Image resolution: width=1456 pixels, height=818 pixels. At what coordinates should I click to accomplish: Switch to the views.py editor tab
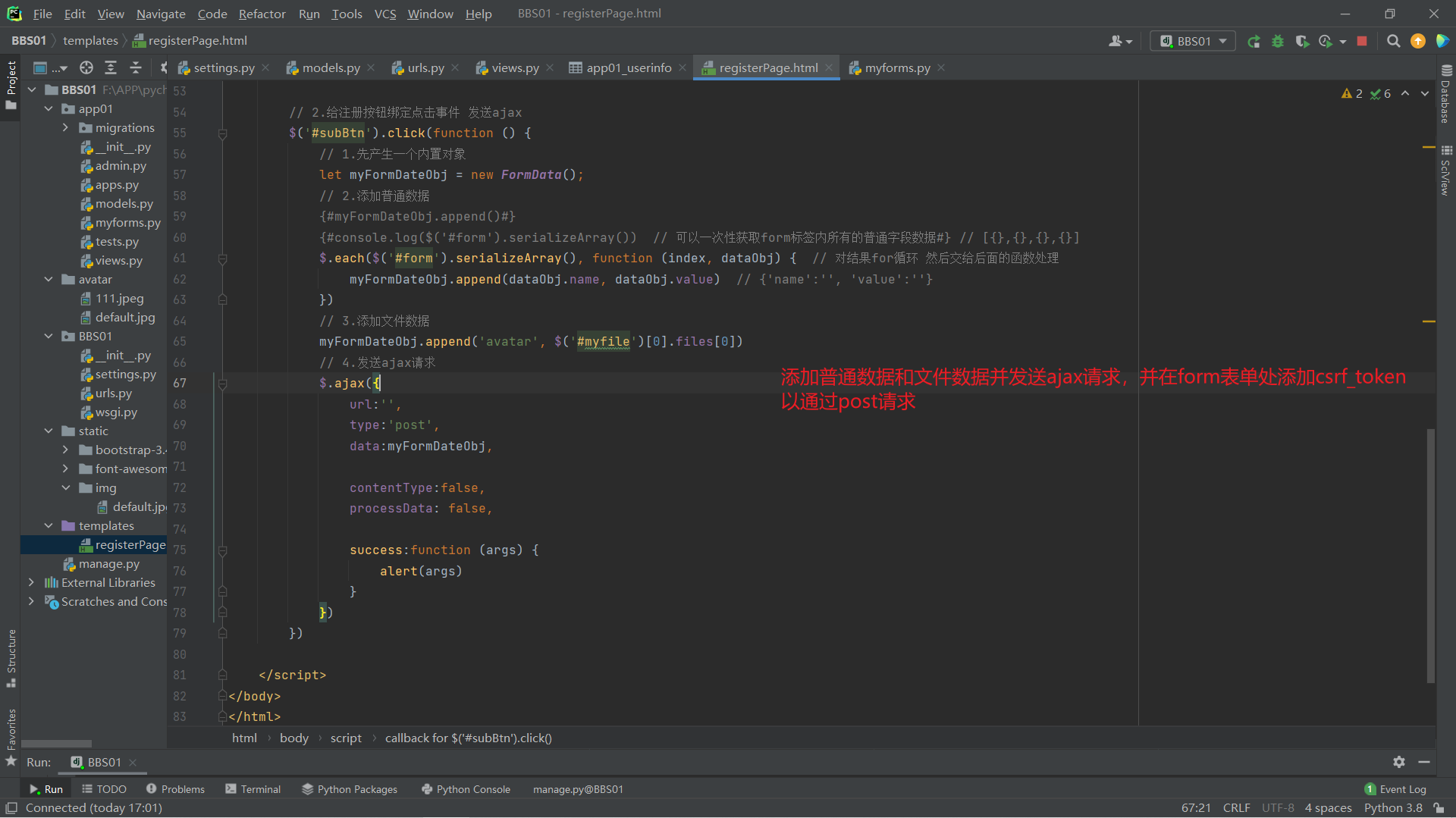pyautogui.click(x=515, y=68)
